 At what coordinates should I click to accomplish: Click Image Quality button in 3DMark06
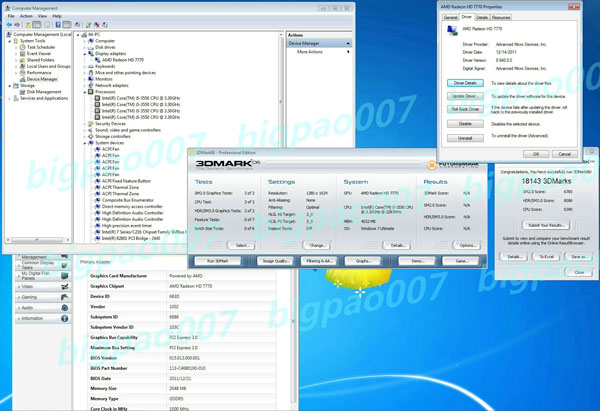tap(276, 261)
